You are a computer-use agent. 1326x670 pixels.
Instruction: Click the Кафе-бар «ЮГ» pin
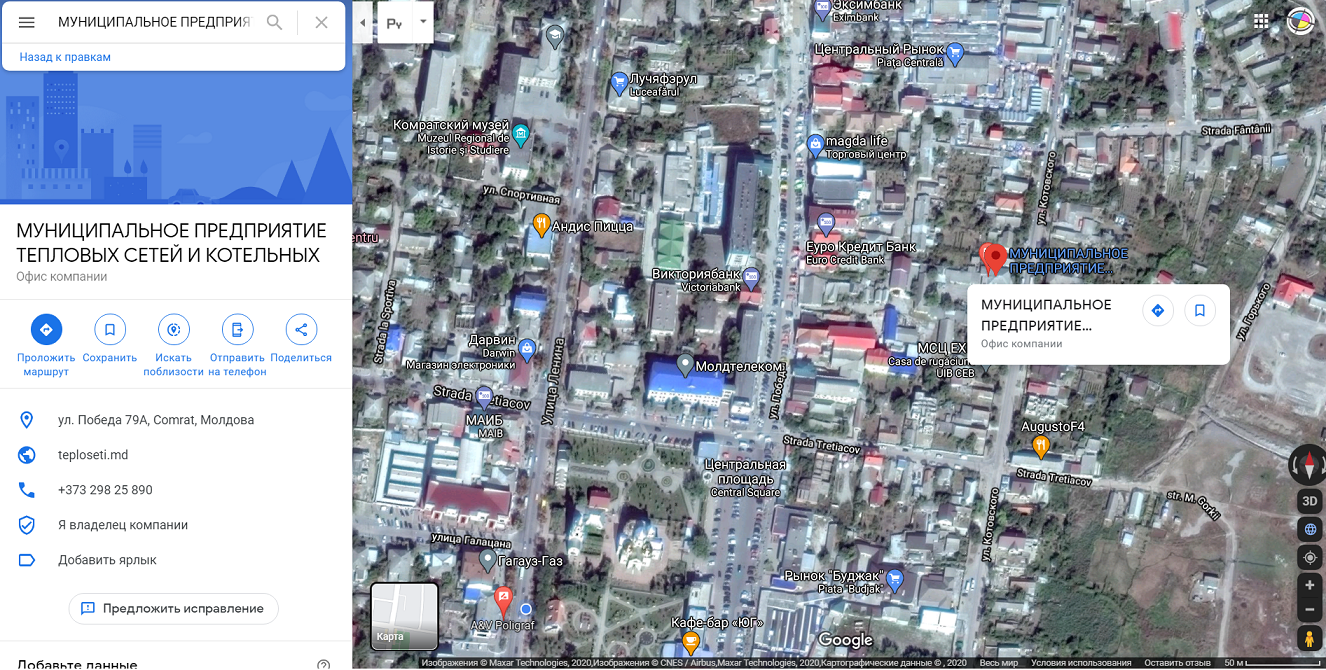[690, 644]
